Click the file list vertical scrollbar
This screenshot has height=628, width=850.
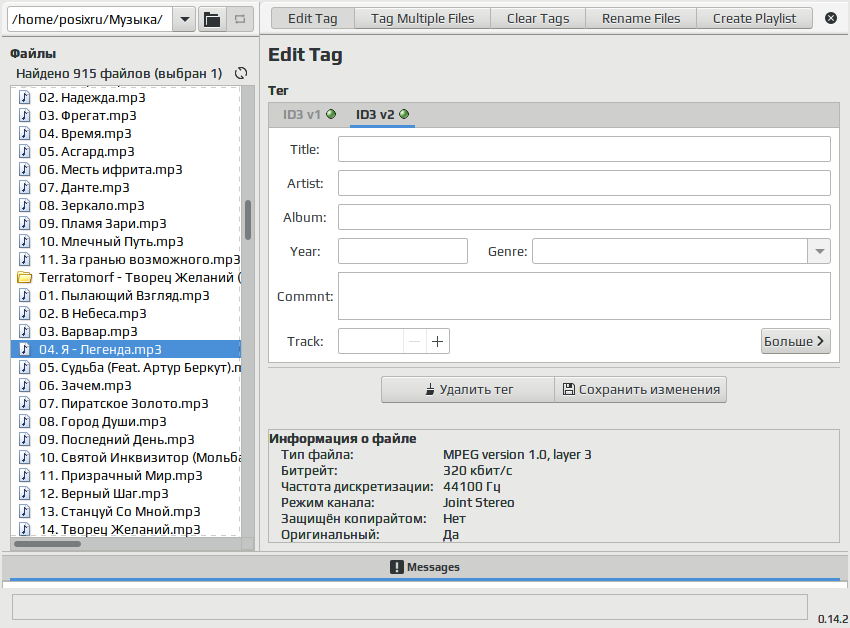tap(248, 220)
